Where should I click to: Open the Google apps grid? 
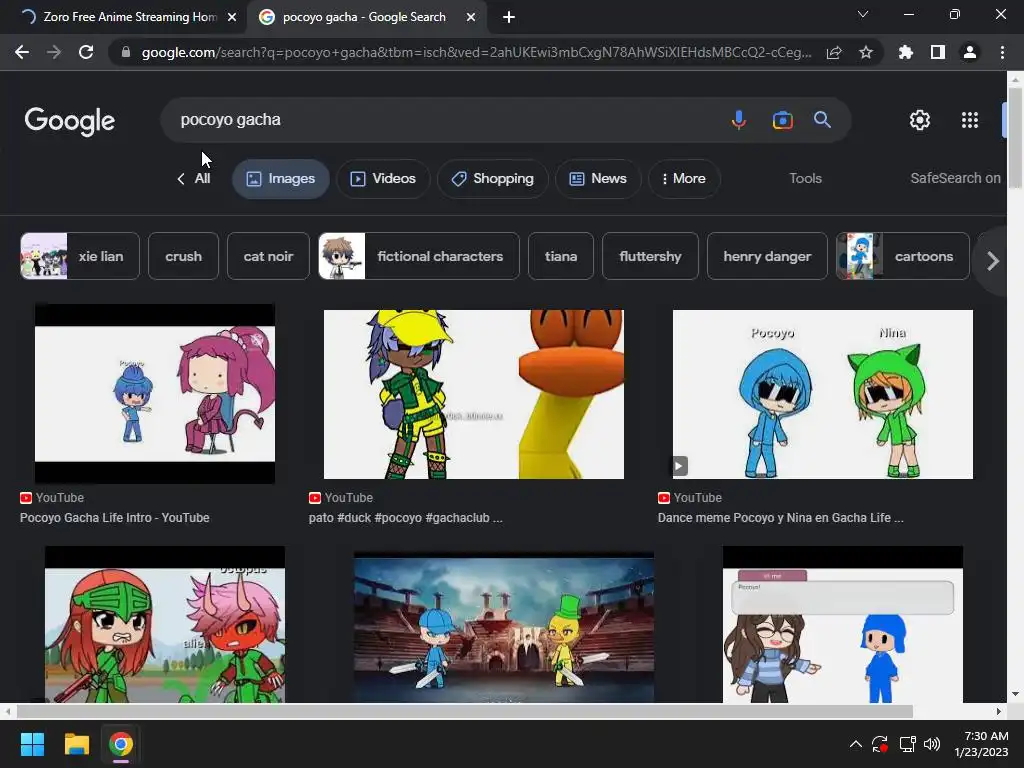(x=970, y=120)
